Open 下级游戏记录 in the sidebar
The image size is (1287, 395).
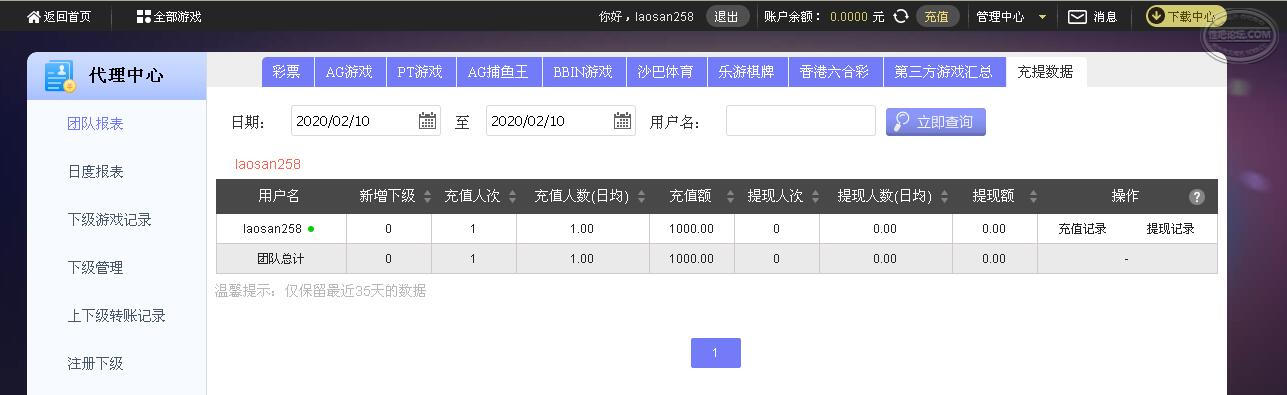[109, 219]
